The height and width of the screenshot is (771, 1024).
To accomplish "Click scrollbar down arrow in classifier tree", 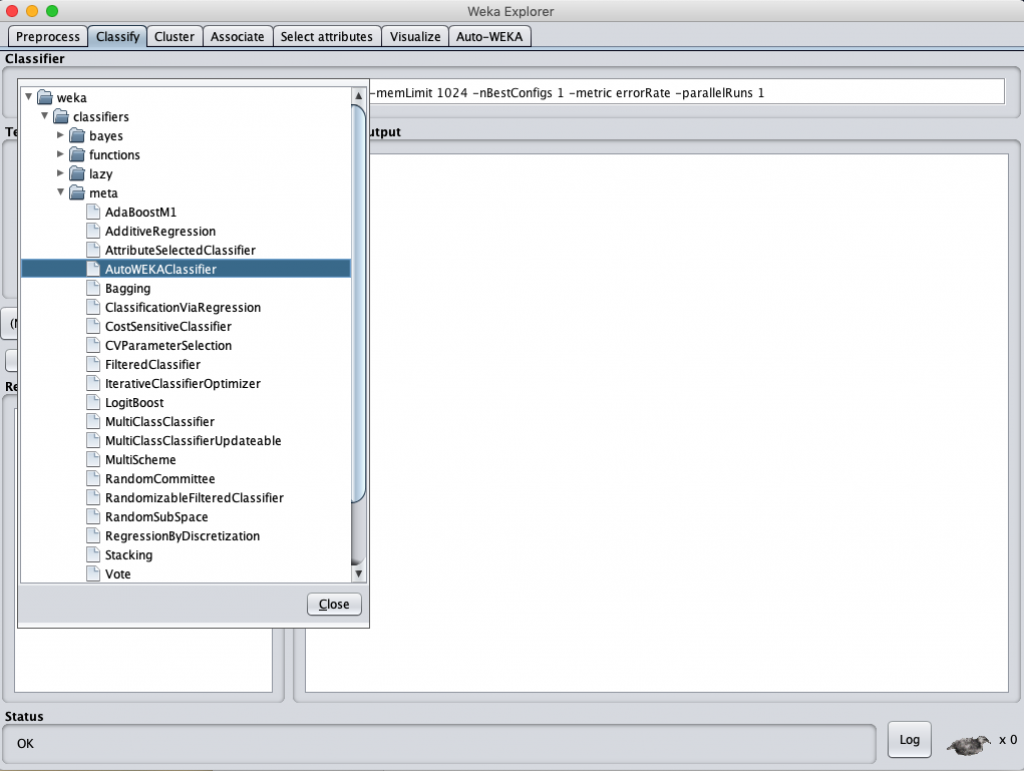I will (x=358, y=574).
